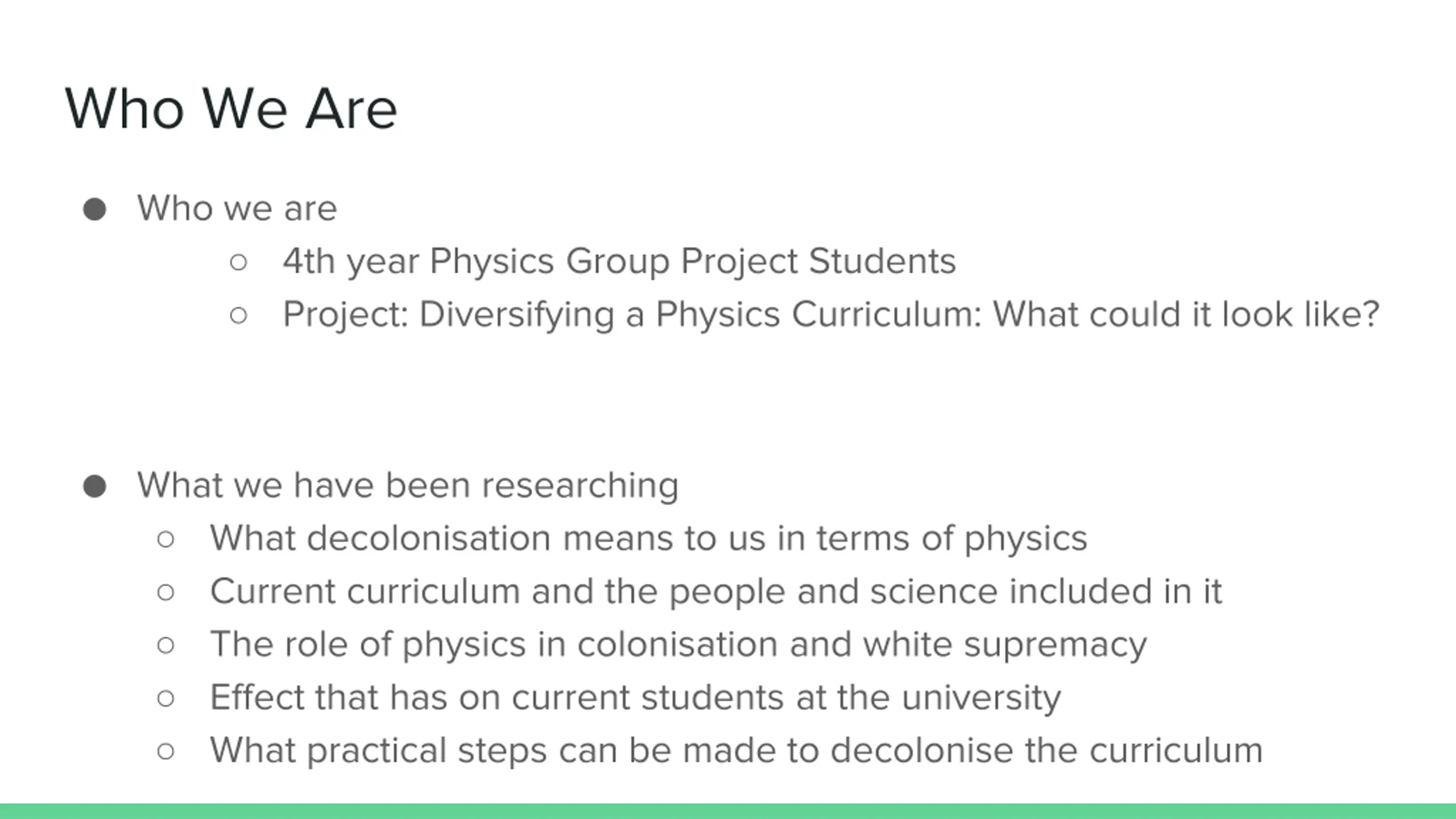Select "The role of physics in colonisation" line
The image size is (1456, 819).
point(679,644)
